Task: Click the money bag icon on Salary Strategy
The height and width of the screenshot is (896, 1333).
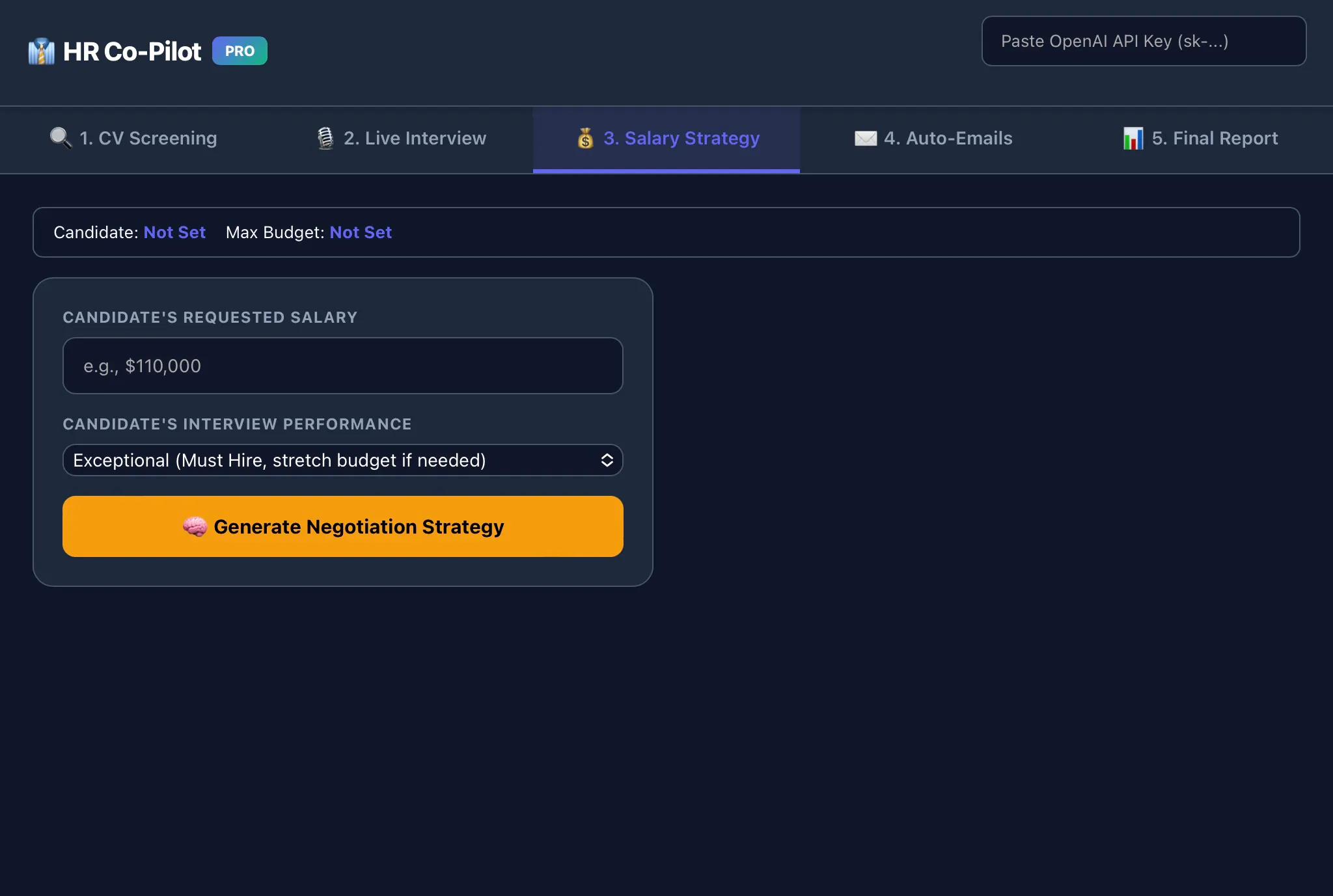Action: coord(585,138)
